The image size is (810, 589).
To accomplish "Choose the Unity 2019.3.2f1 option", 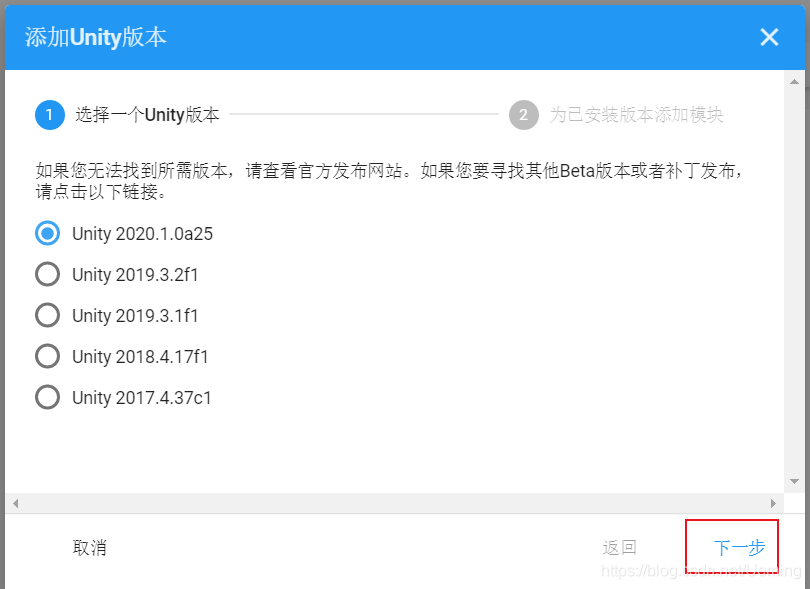I will coord(48,274).
